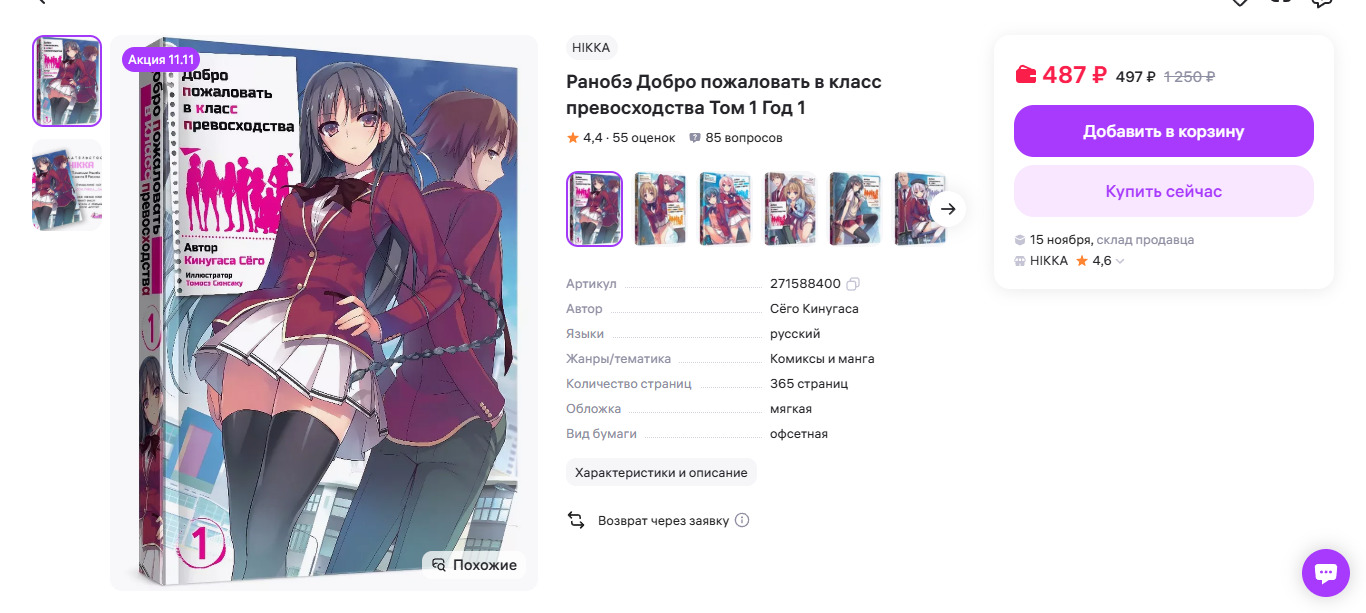Expand seller HIKKA rating chevron
The width and height of the screenshot is (1366, 613).
coord(1120,261)
